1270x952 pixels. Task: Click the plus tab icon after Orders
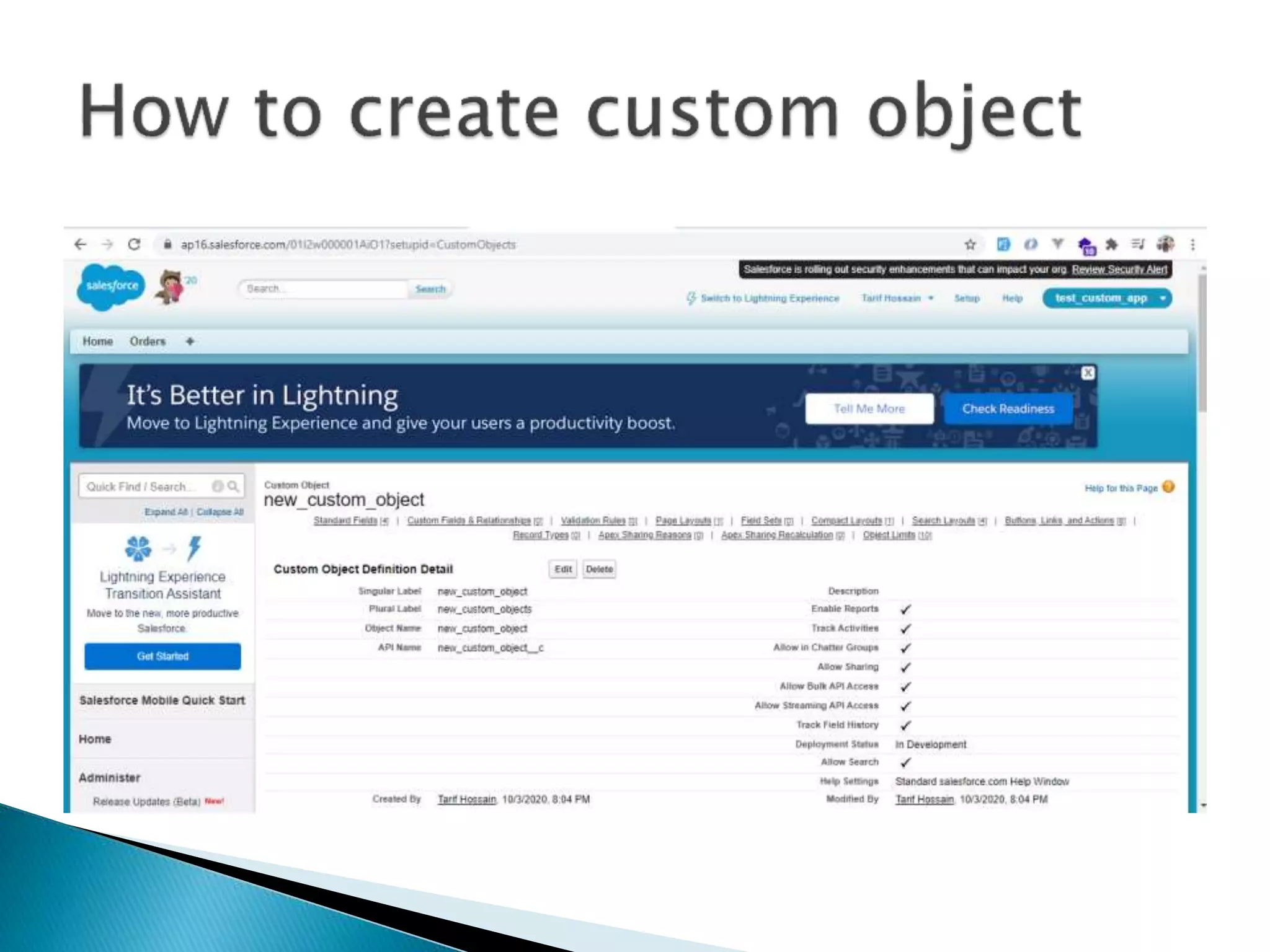[x=190, y=342]
